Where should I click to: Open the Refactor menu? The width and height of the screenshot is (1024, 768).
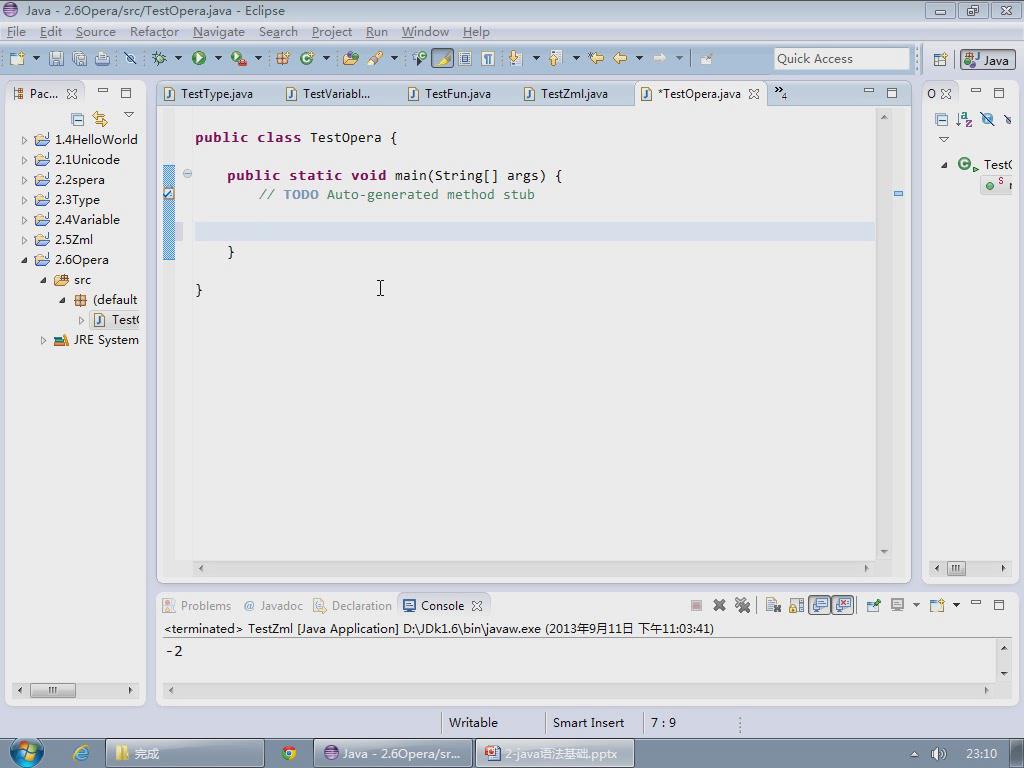(x=154, y=31)
